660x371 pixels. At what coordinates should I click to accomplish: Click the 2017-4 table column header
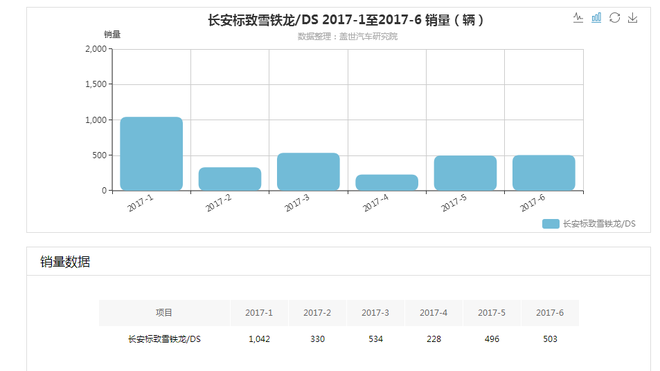tap(434, 313)
